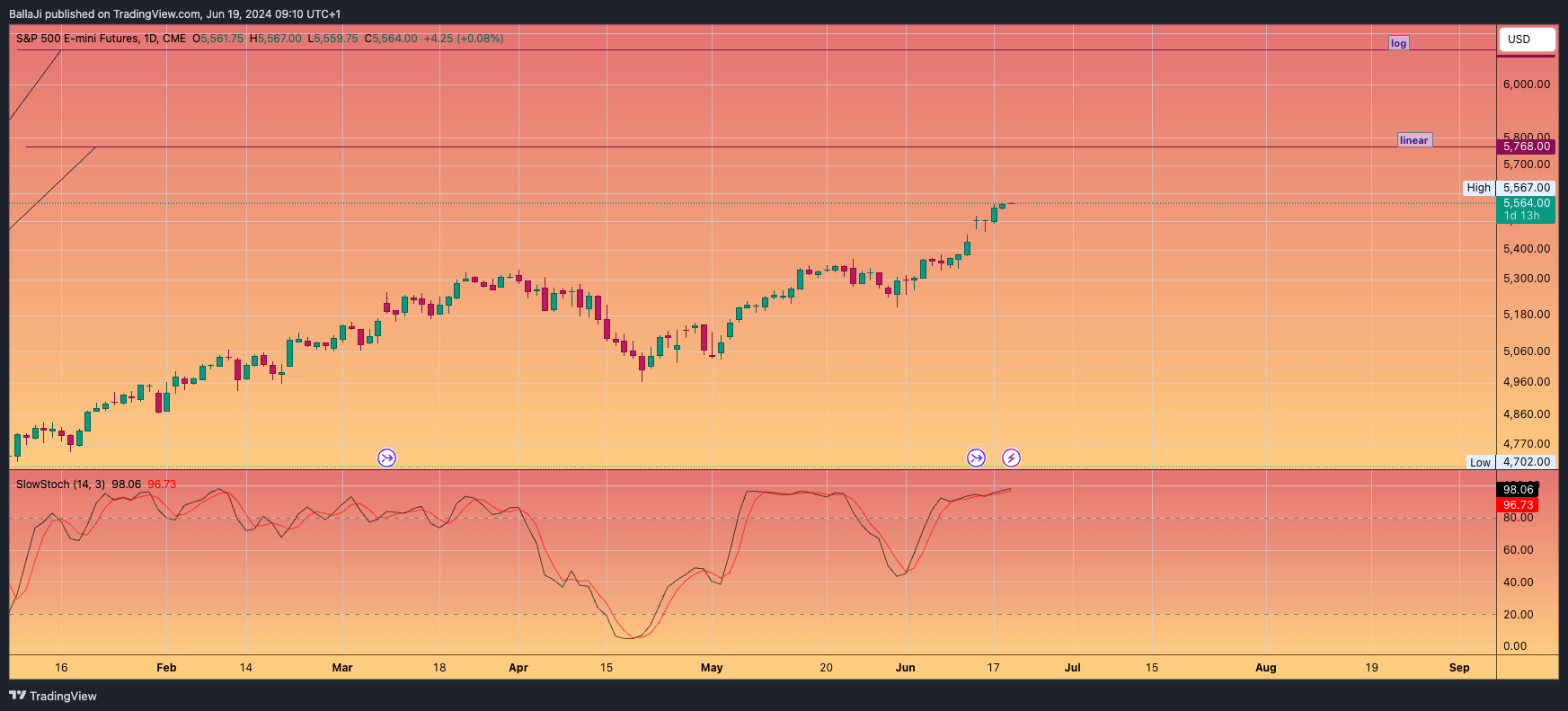Viewport: 1568px width, 711px height.
Task: Click the 80.00 stochastic level label
Action: [1518, 518]
